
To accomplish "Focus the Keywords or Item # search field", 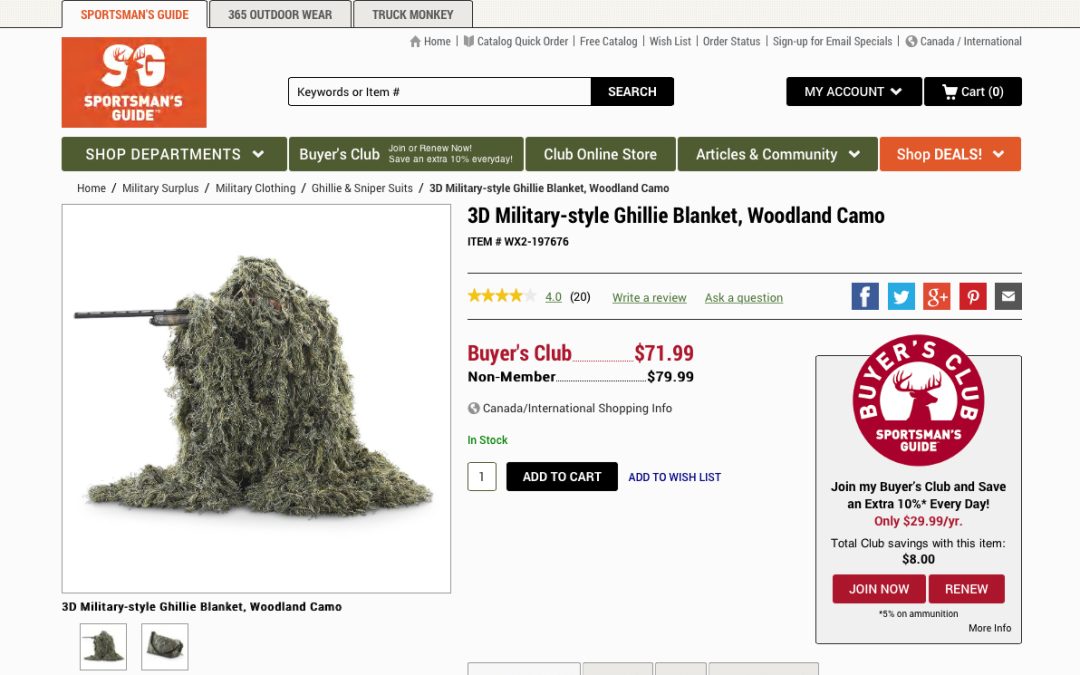I will pos(439,92).
